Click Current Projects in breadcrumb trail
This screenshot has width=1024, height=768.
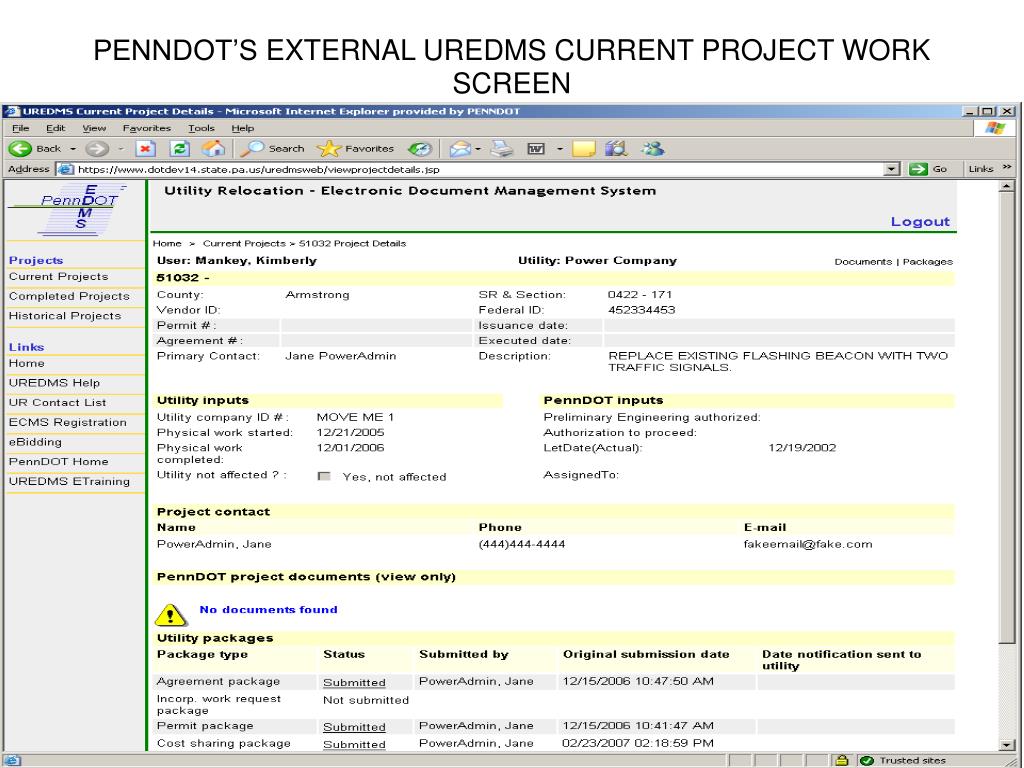click(244, 243)
